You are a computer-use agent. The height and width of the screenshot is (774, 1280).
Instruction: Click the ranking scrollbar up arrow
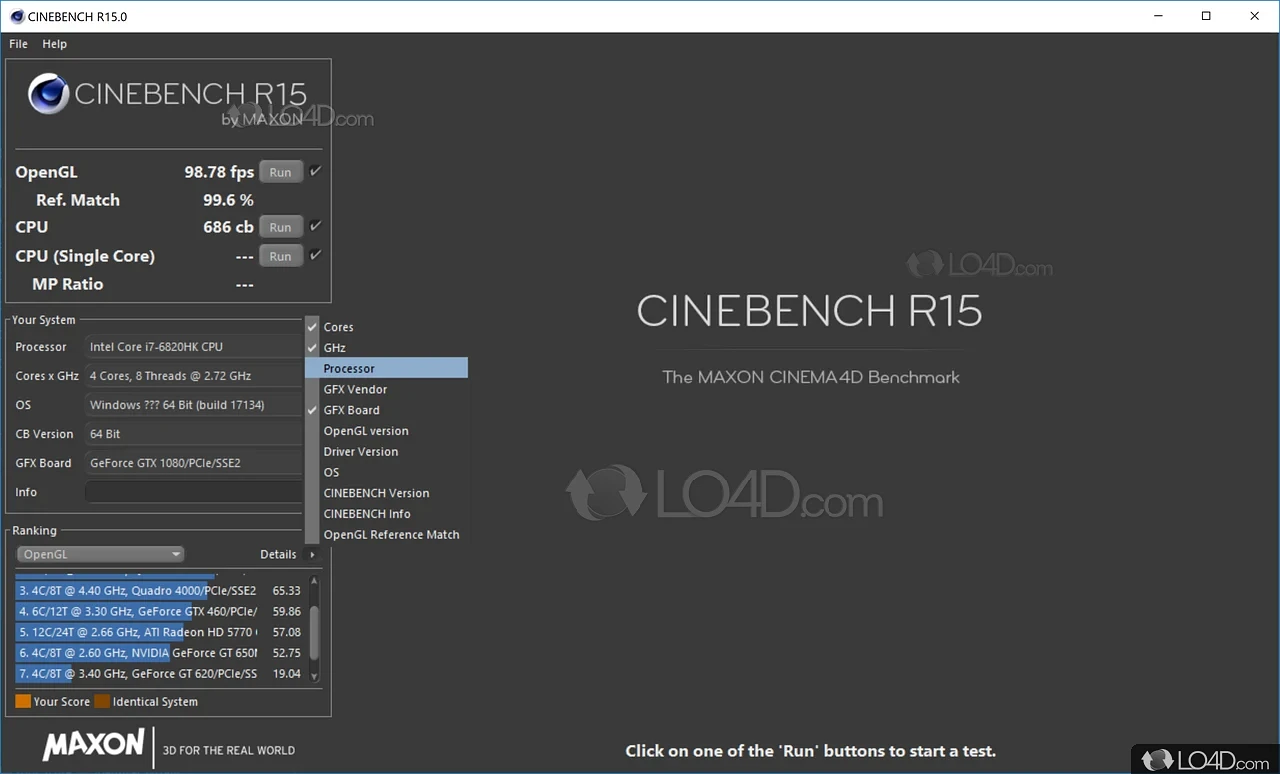[315, 580]
